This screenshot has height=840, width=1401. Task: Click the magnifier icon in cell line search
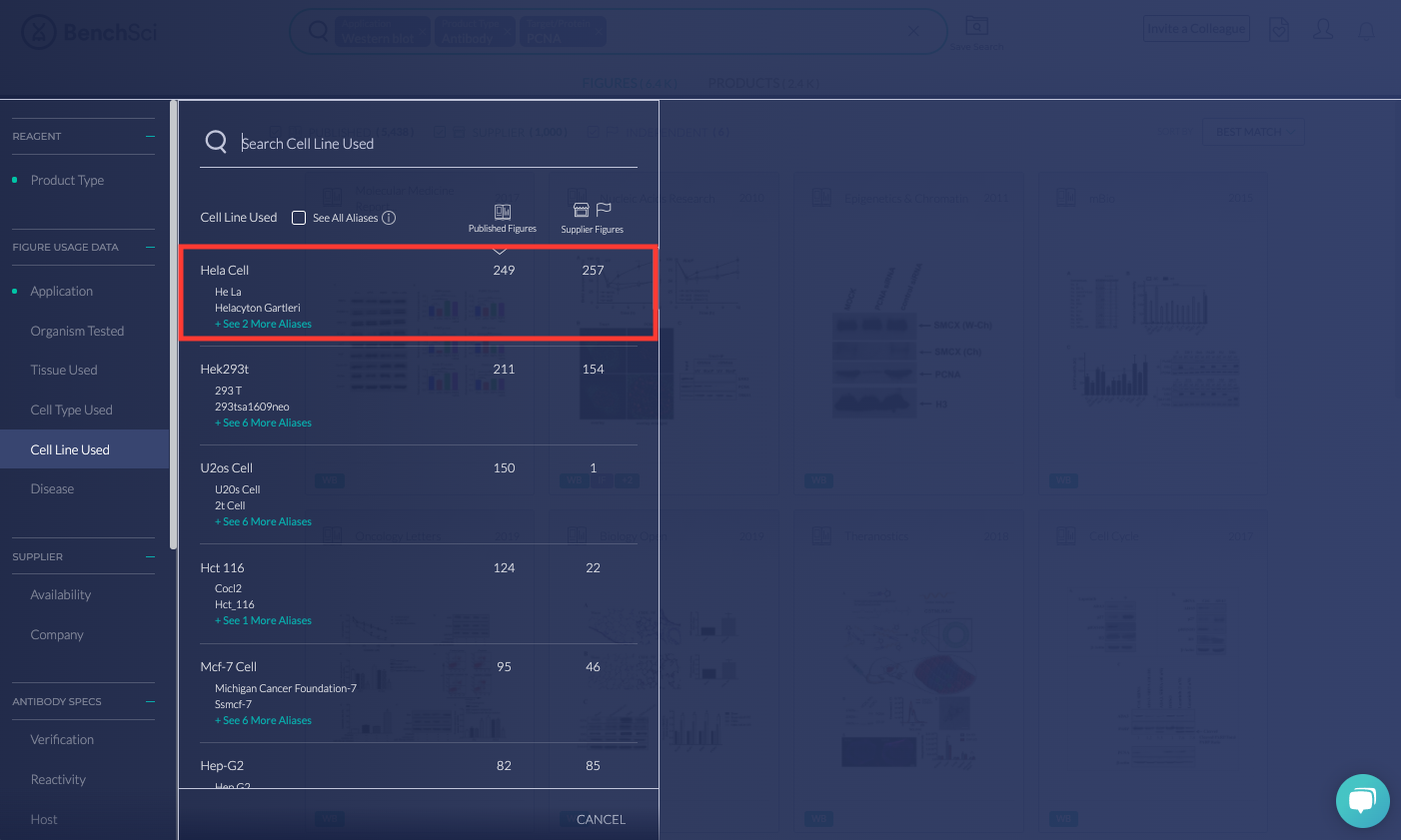click(216, 142)
